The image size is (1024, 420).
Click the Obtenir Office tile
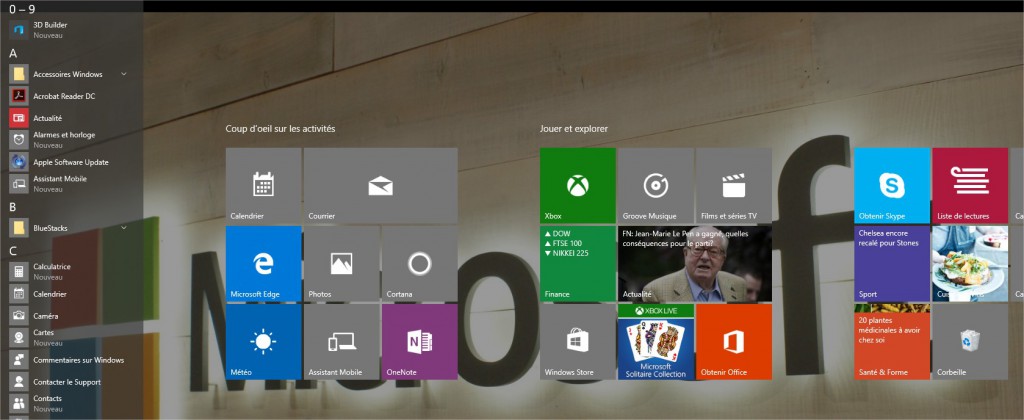(x=733, y=342)
